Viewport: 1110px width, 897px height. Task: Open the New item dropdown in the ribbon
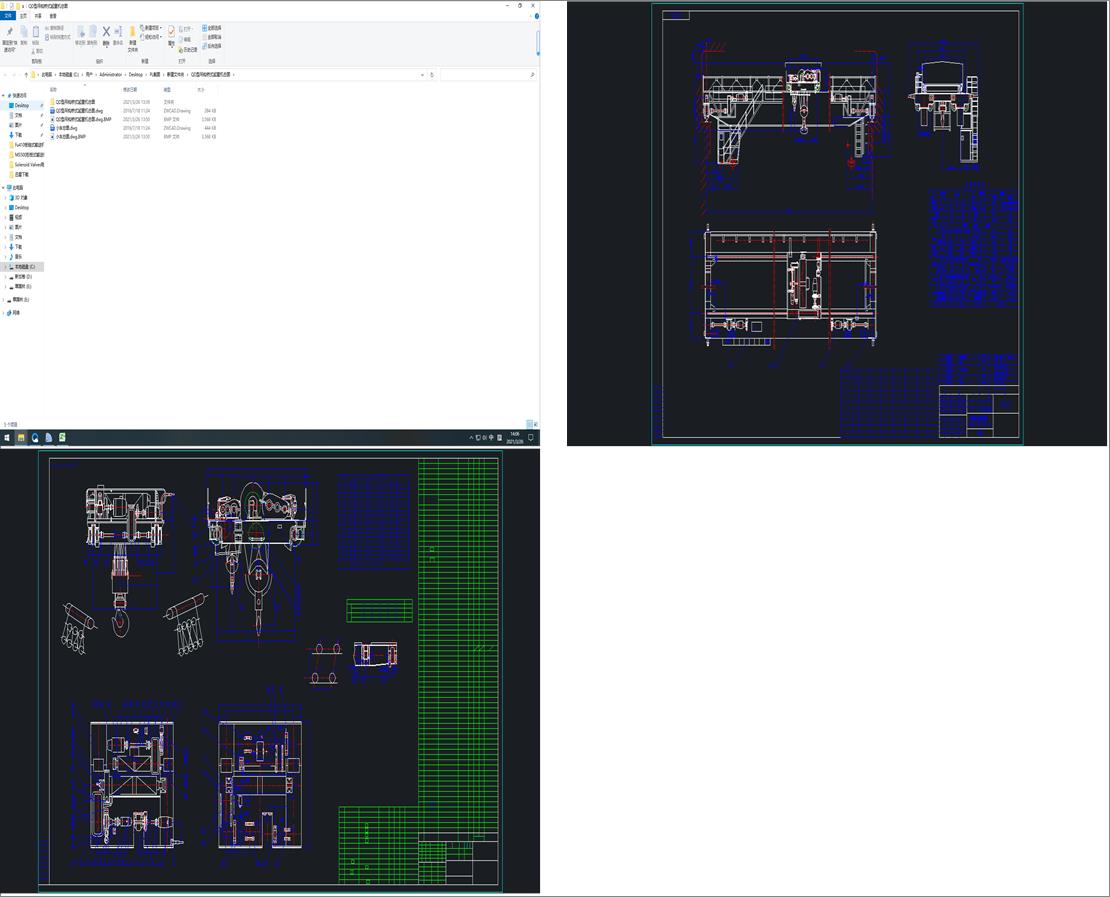151,28
